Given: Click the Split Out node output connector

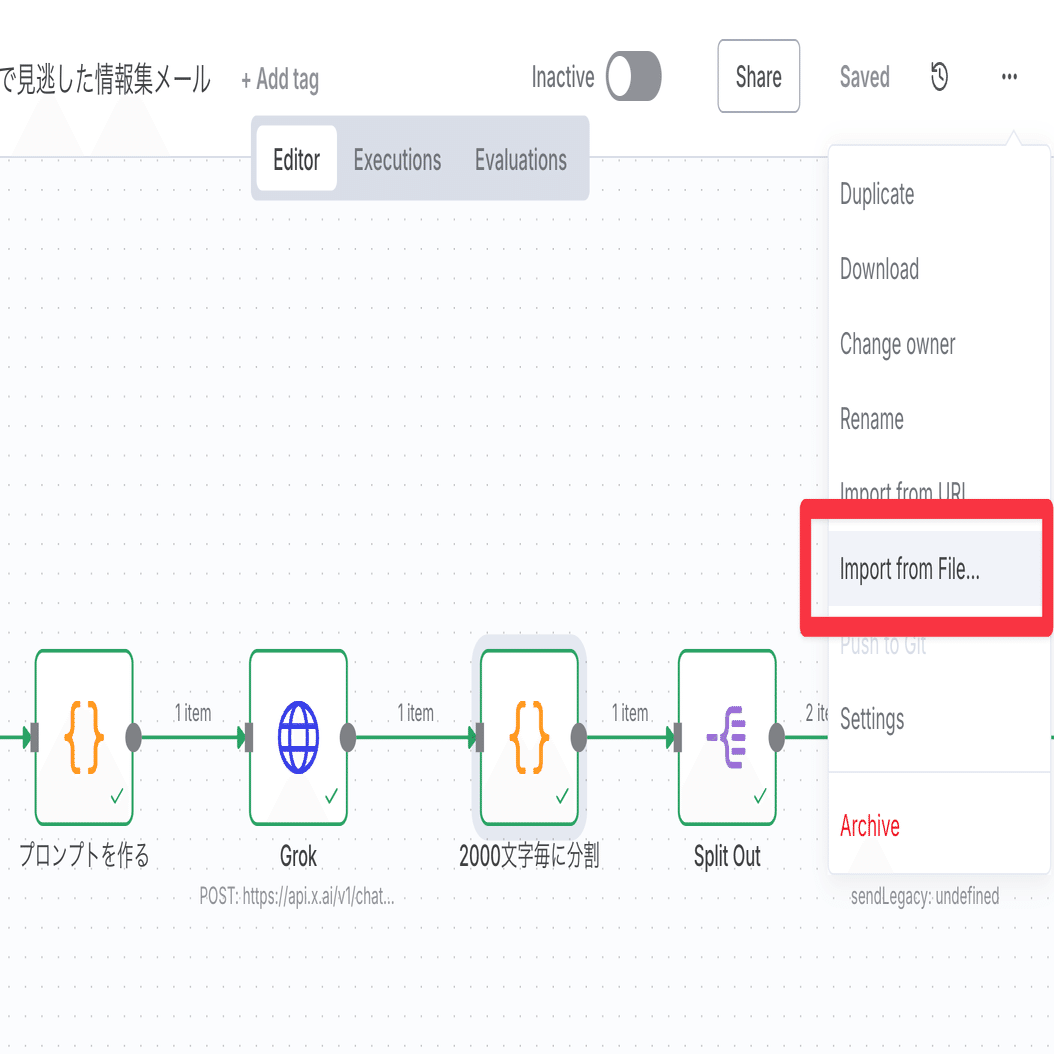Looking at the screenshot, I should tap(776, 738).
